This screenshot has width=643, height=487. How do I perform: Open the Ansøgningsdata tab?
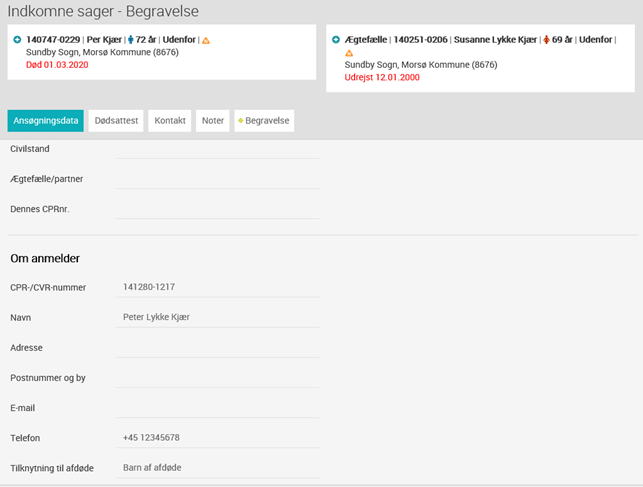pyautogui.click(x=46, y=121)
